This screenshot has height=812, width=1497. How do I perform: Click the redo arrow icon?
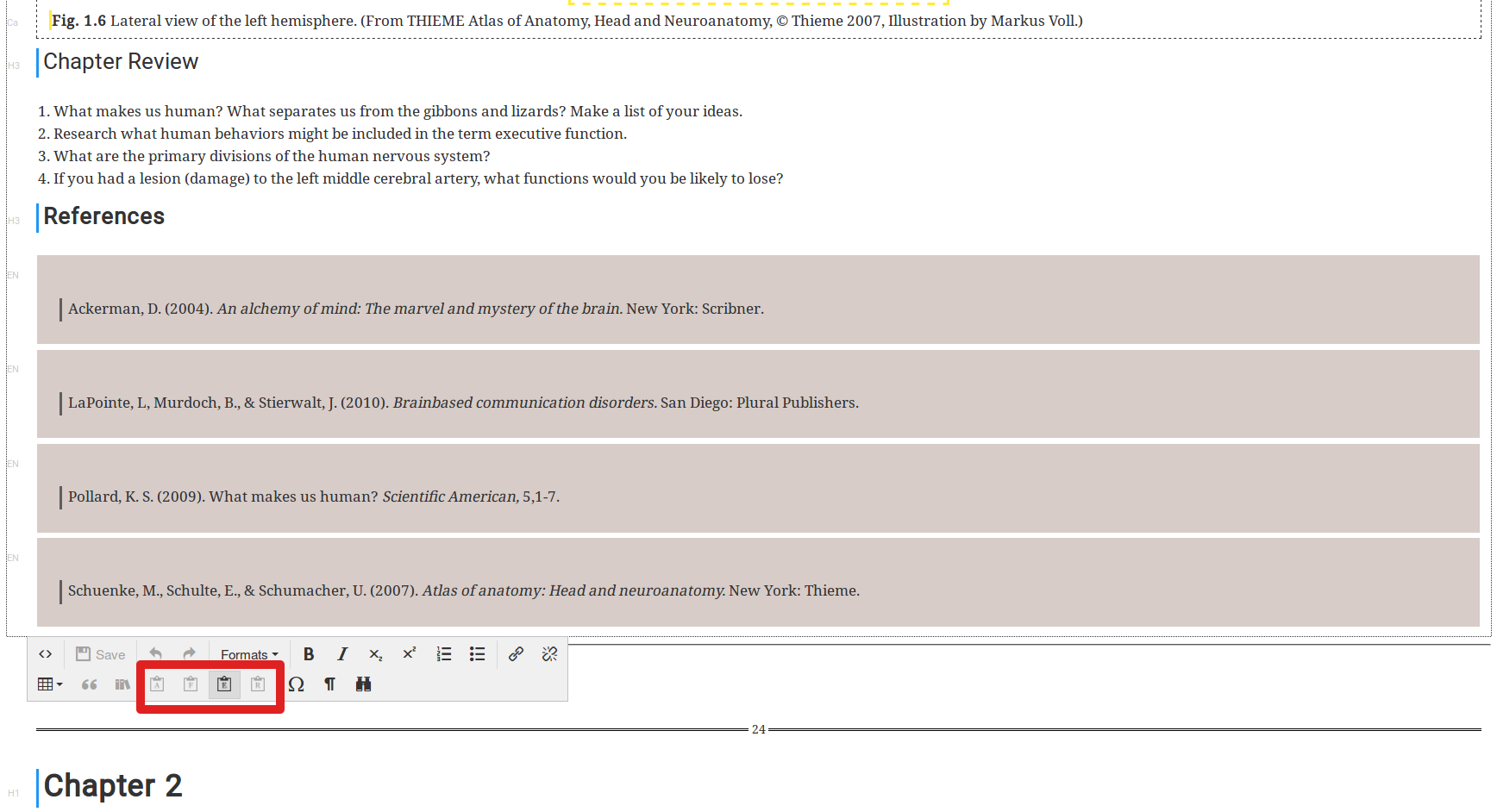point(190,654)
